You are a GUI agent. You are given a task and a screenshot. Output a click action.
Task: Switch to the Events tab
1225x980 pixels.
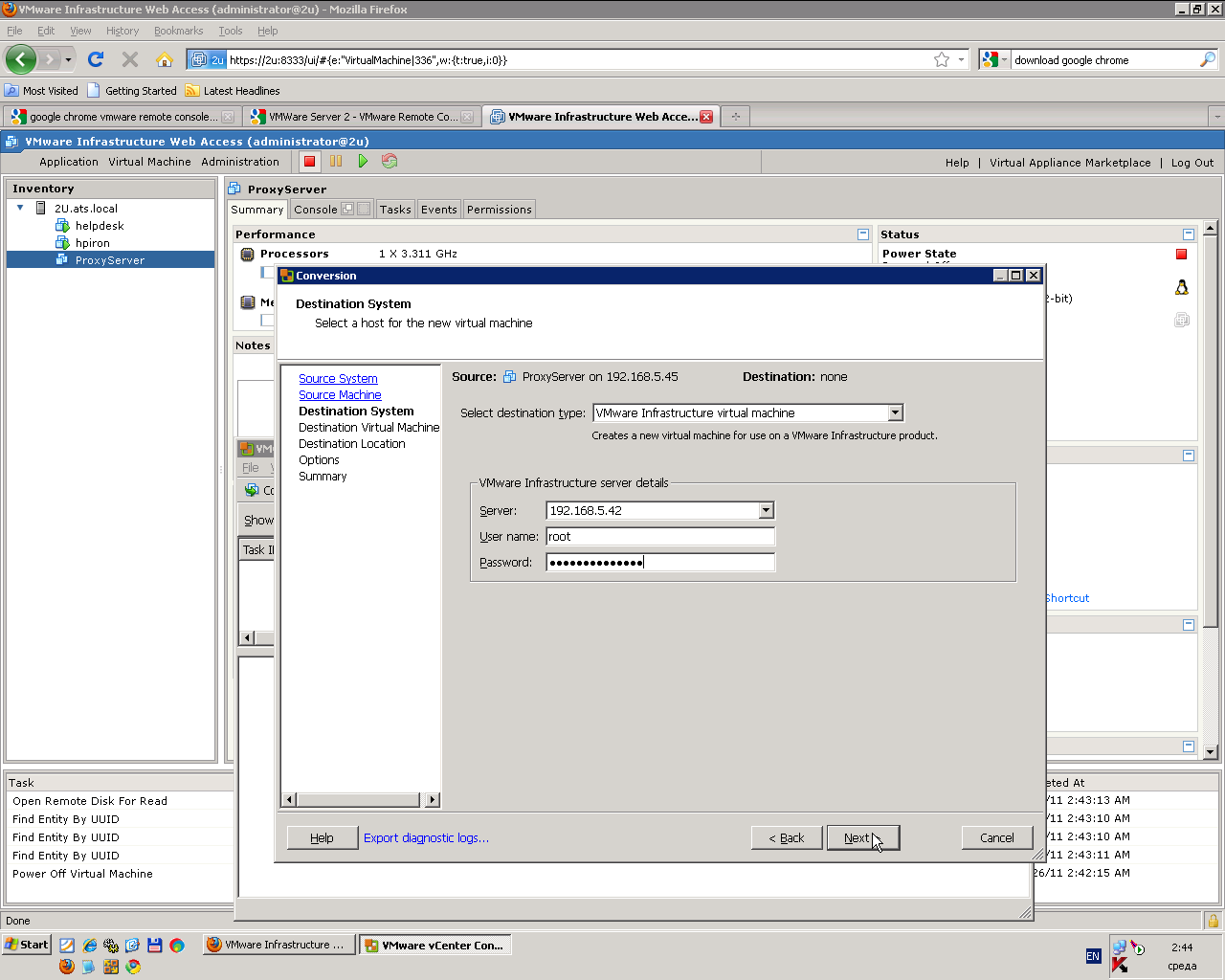439,210
